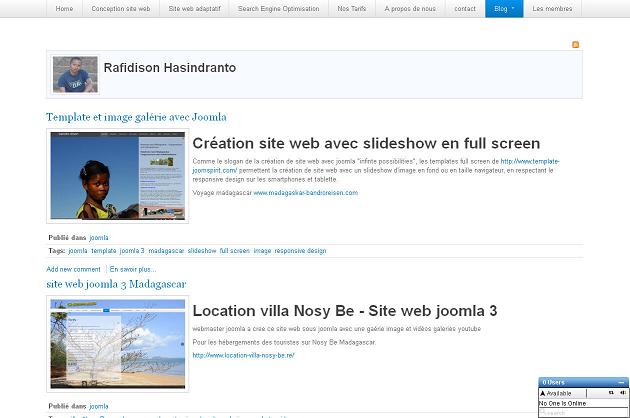630x418 pixels.
Task: Open the Nosy Be villa site thumbnail
Action: pos(117,344)
